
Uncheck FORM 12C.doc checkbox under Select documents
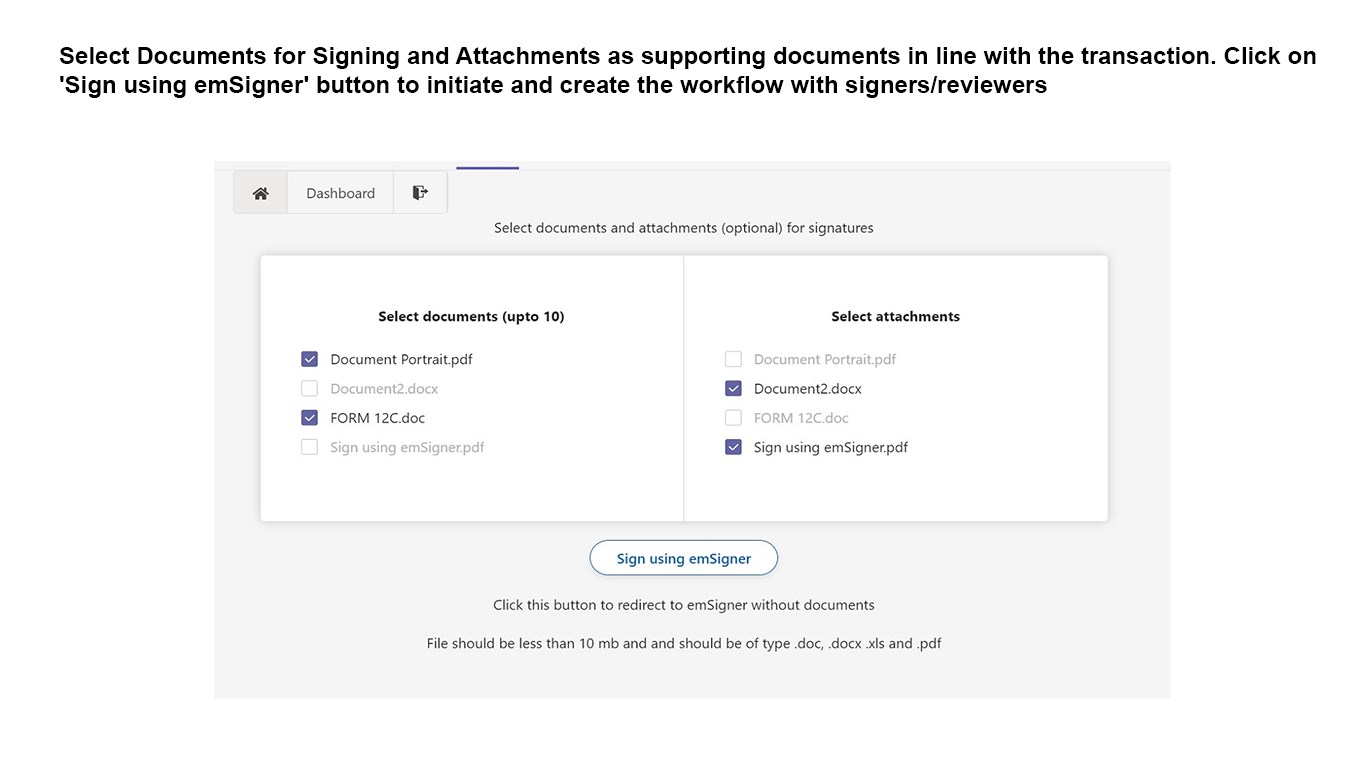click(x=310, y=418)
